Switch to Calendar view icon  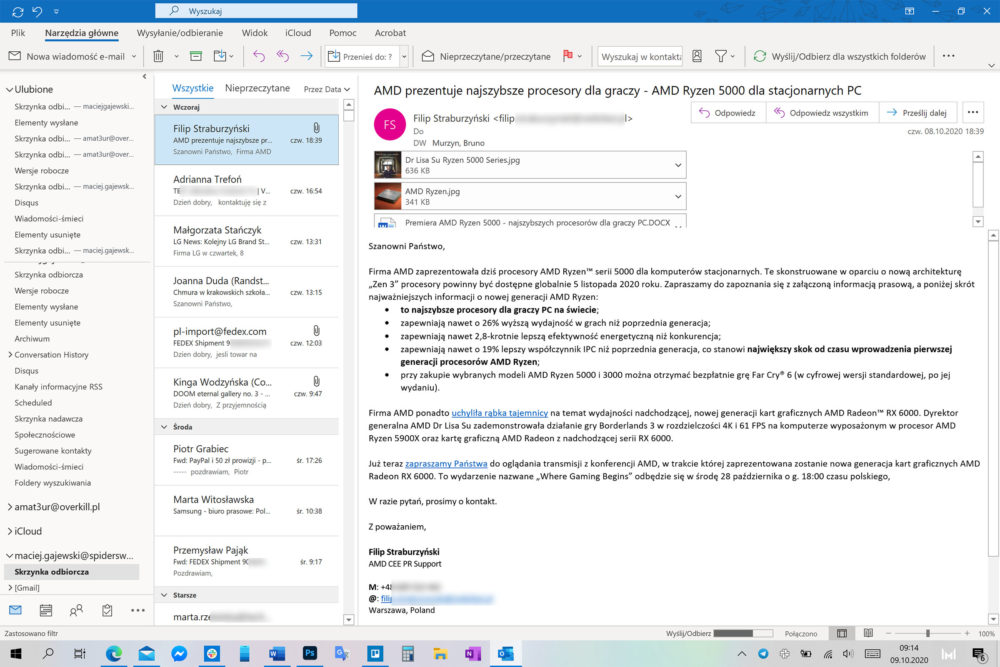[x=46, y=610]
